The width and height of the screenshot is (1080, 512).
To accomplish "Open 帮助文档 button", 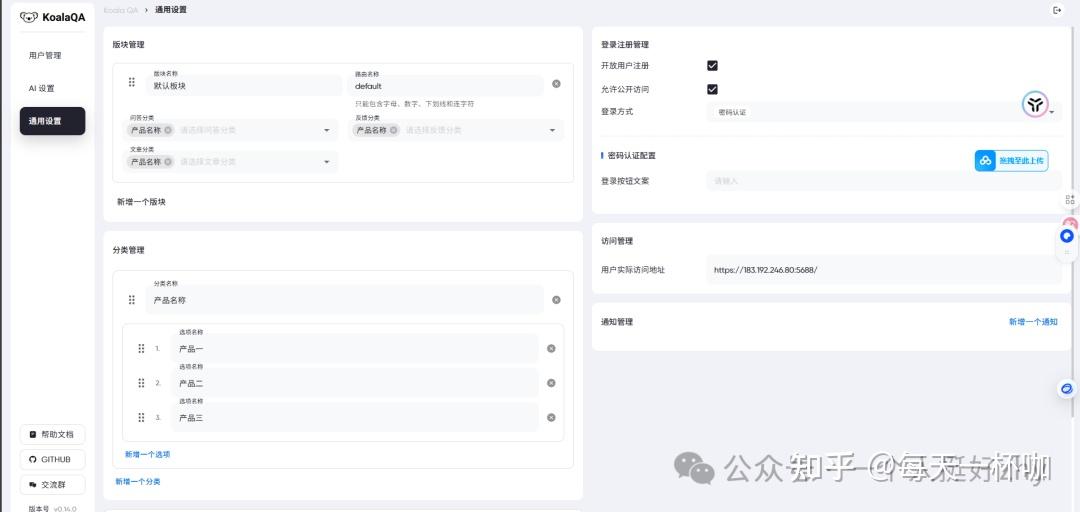I will click(52, 435).
